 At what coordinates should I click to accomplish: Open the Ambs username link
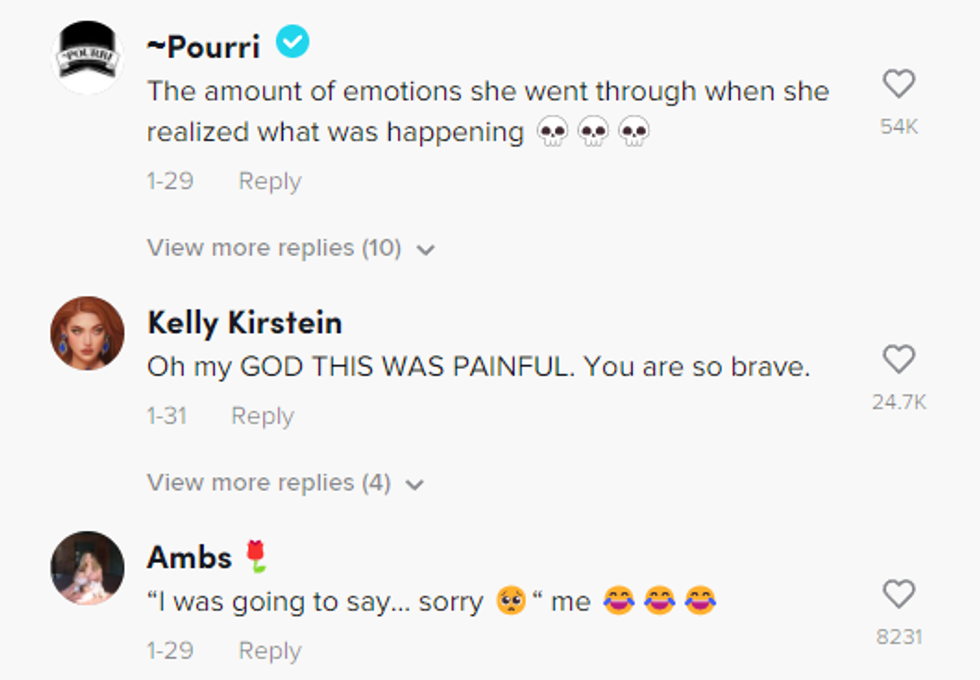coord(189,557)
